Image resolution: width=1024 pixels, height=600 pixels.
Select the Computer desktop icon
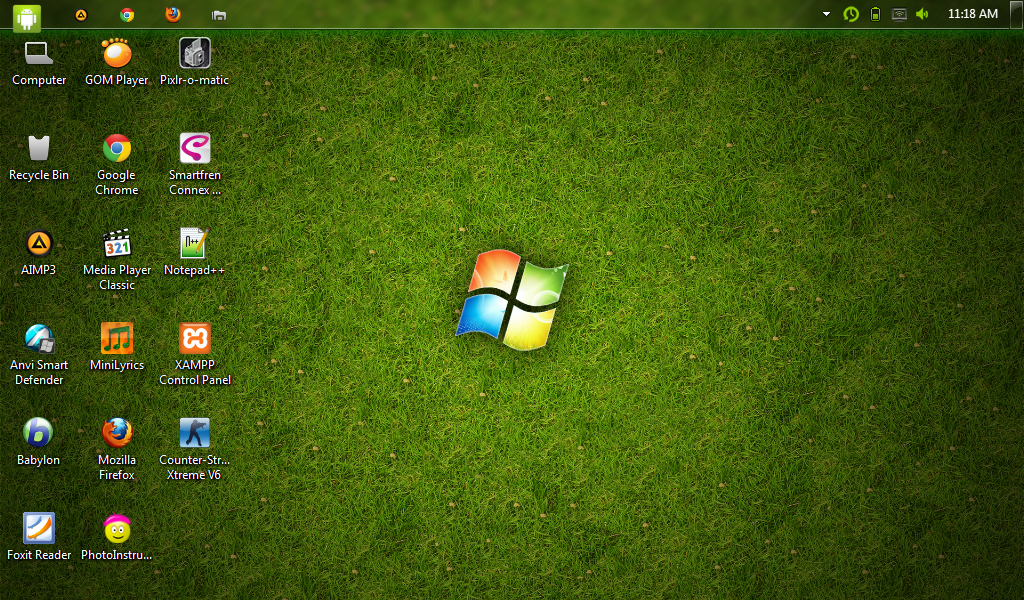pyautogui.click(x=39, y=63)
